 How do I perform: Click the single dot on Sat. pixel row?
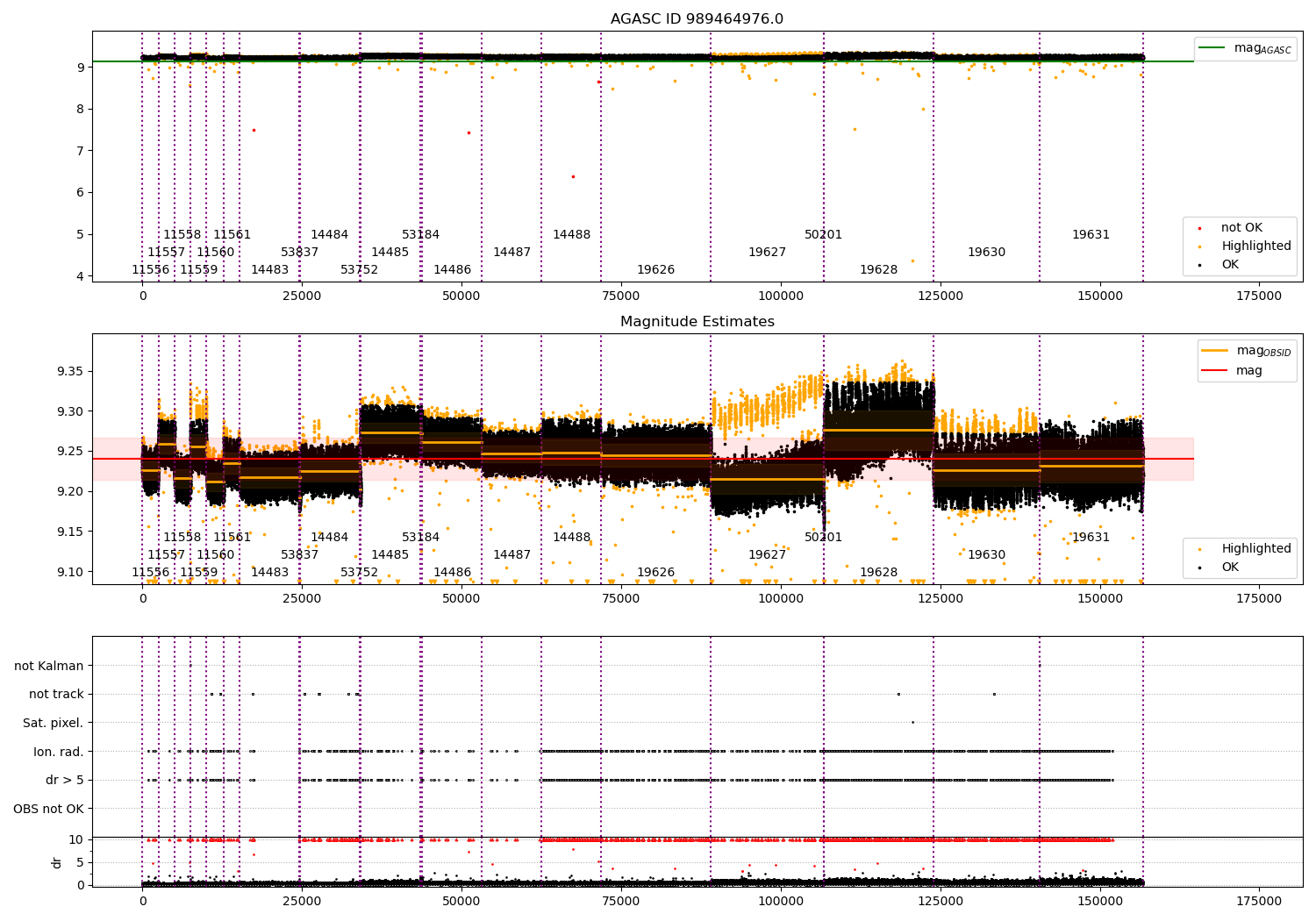tap(912, 722)
